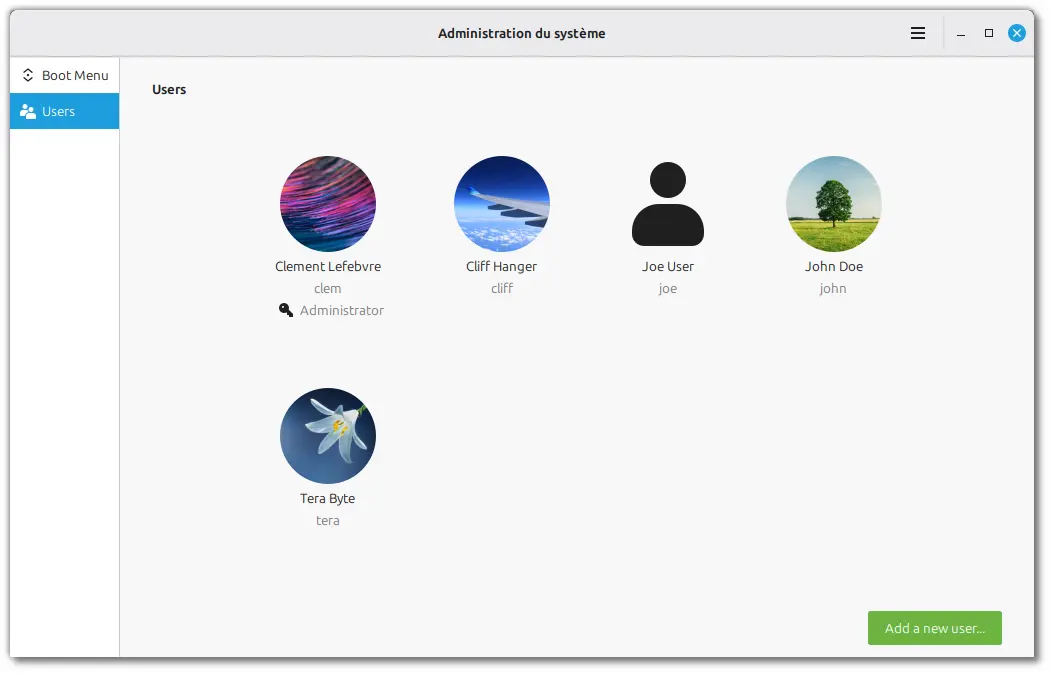Select John Doe's tree avatar
This screenshot has height=673, width=1050.
click(x=834, y=204)
